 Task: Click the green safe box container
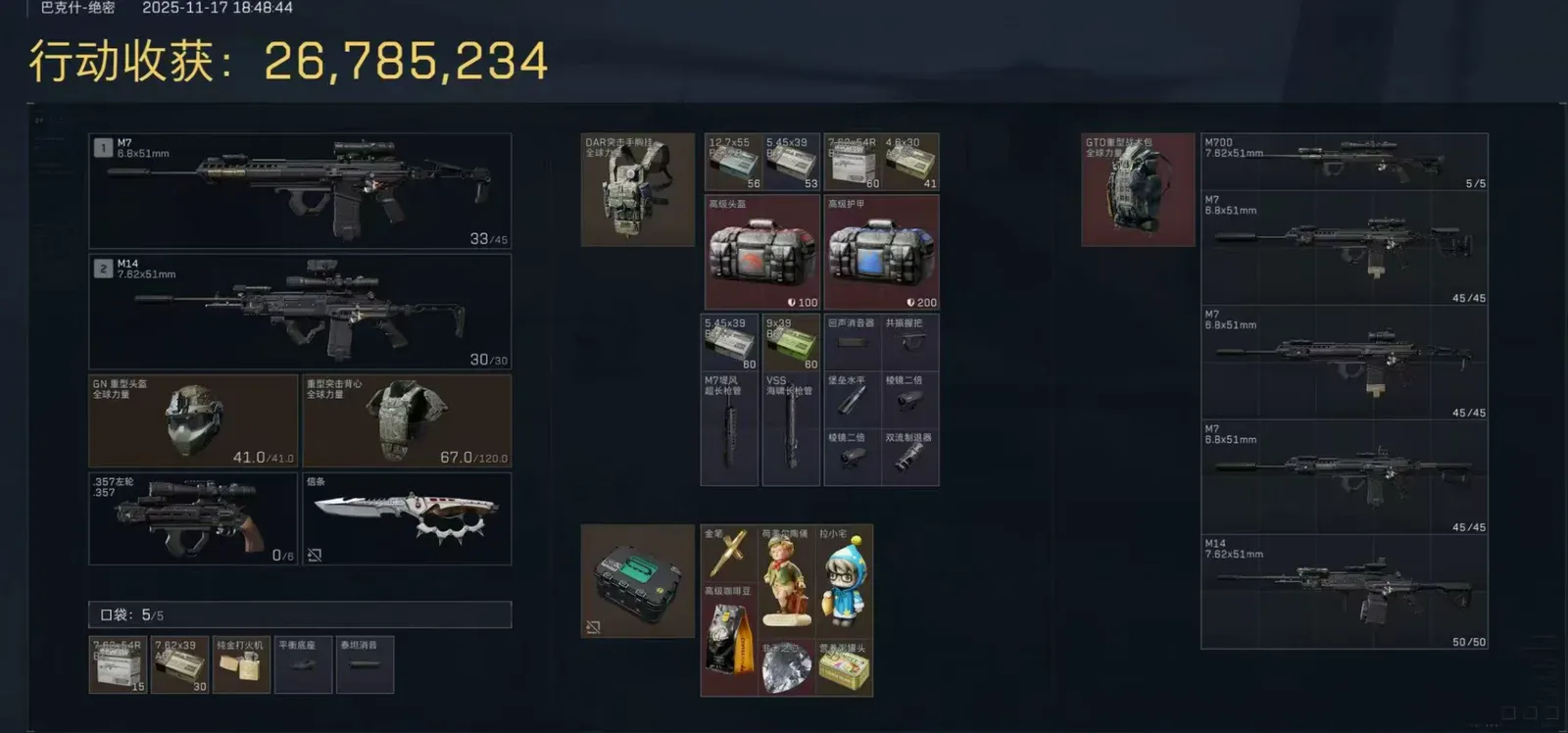coord(638,581)
